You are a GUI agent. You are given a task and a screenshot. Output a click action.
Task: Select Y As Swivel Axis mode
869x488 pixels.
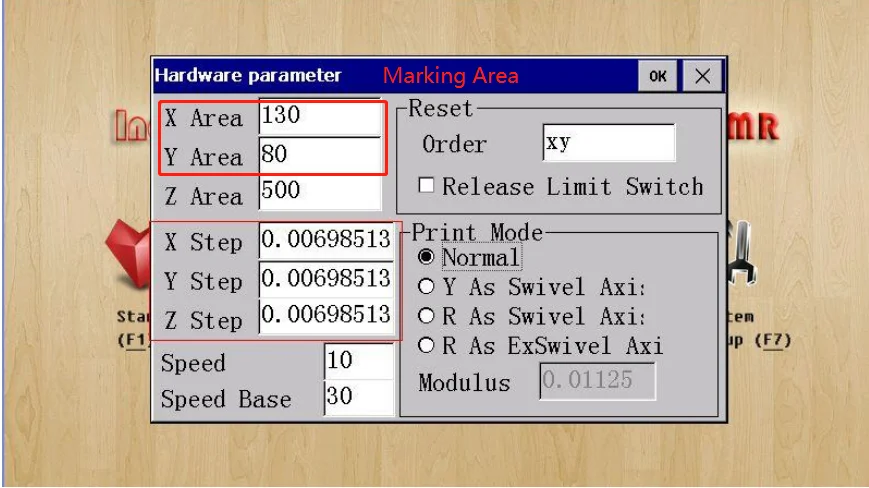click(426, 287)
